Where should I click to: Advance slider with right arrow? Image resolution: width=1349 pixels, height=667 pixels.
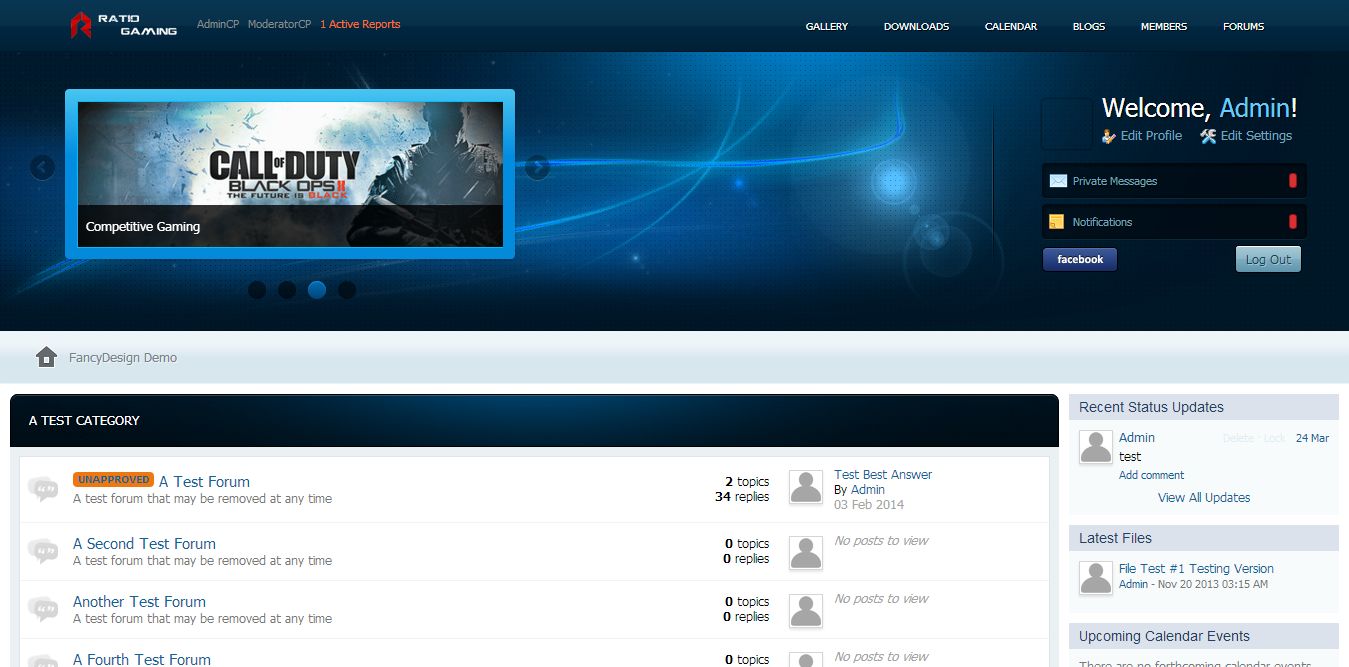coord(537,167)
